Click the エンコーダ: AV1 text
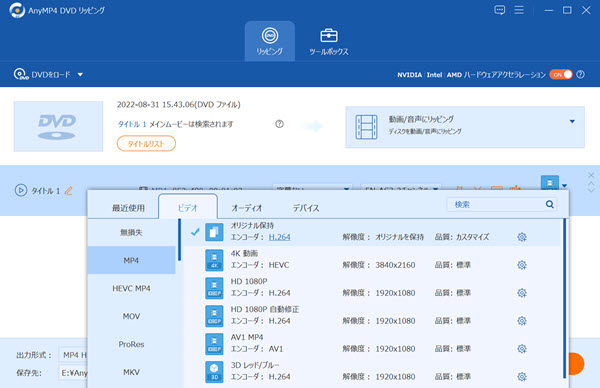 pyautogui.click(x=257, y=349)
